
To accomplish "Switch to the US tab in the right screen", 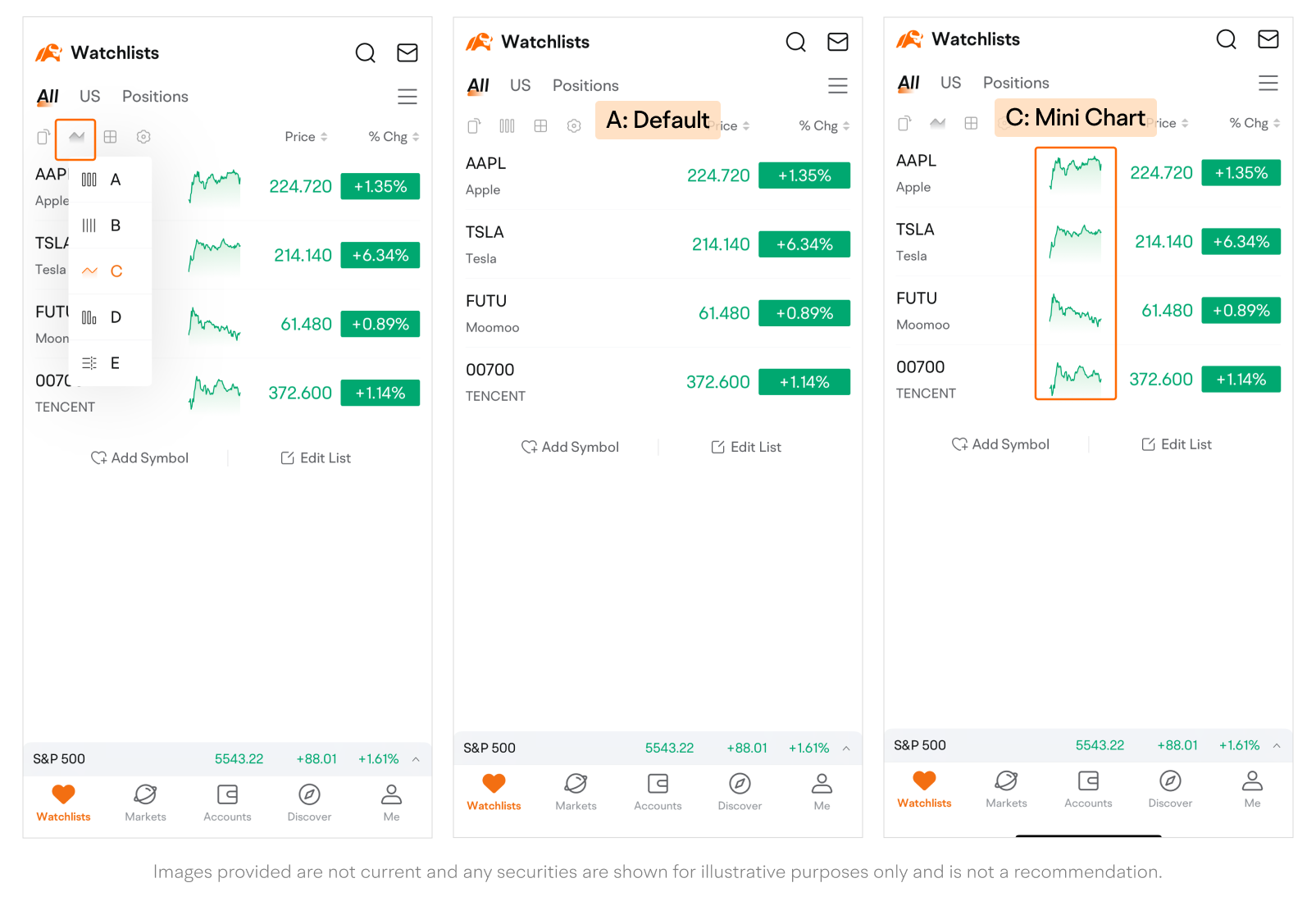I will click(x=950, y=83).
